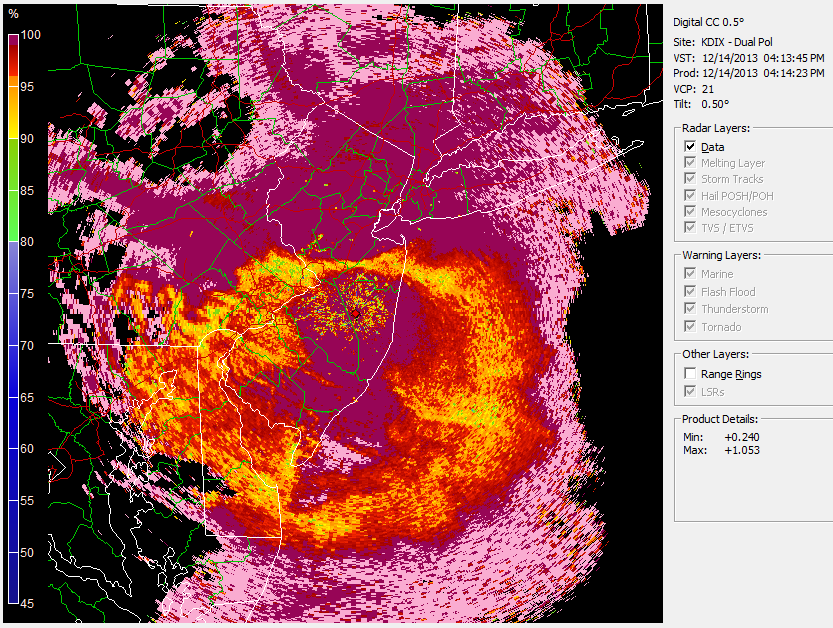Toggle the Mesocyclones checkbox
833x628 pixels.
pos(690,211)
